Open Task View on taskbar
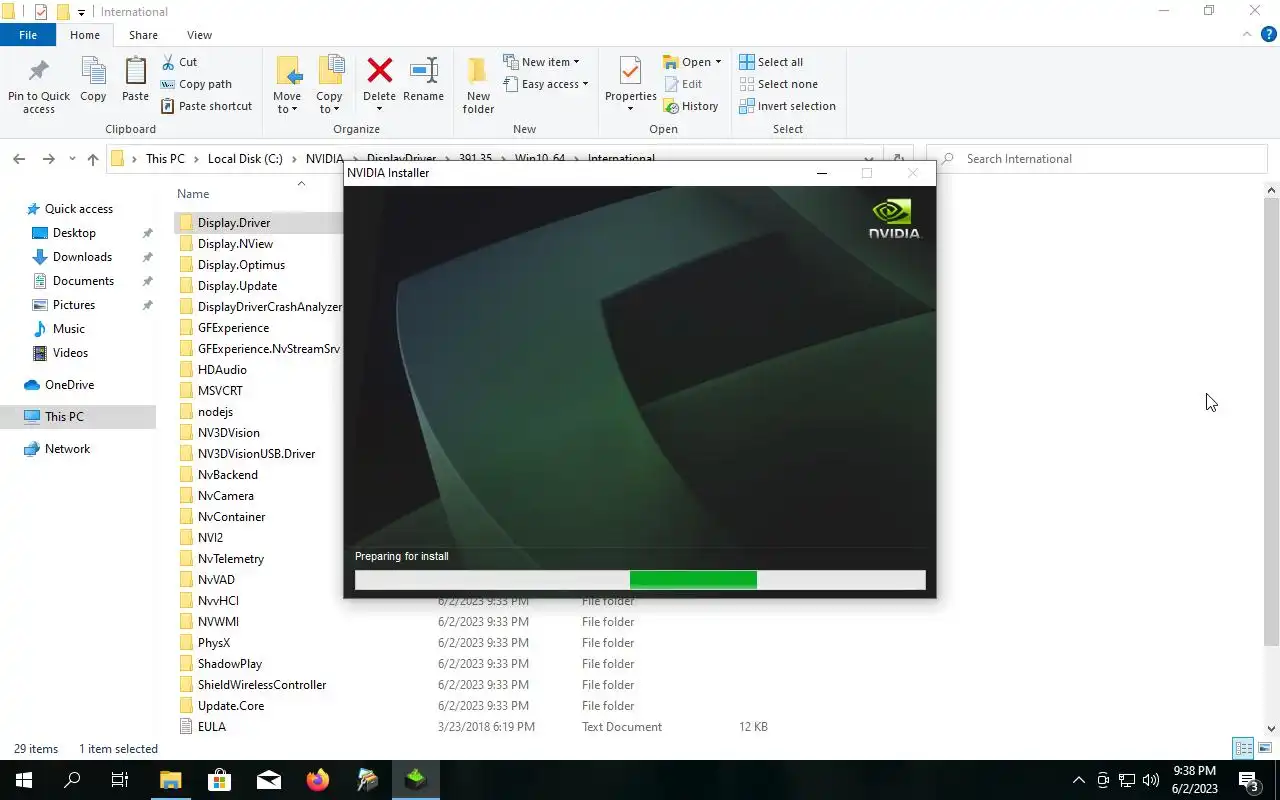 pos(120,780)
